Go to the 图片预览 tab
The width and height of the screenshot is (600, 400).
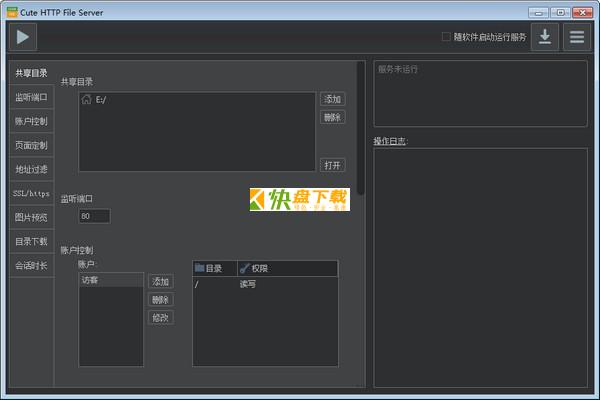click(x=31, y=217)
